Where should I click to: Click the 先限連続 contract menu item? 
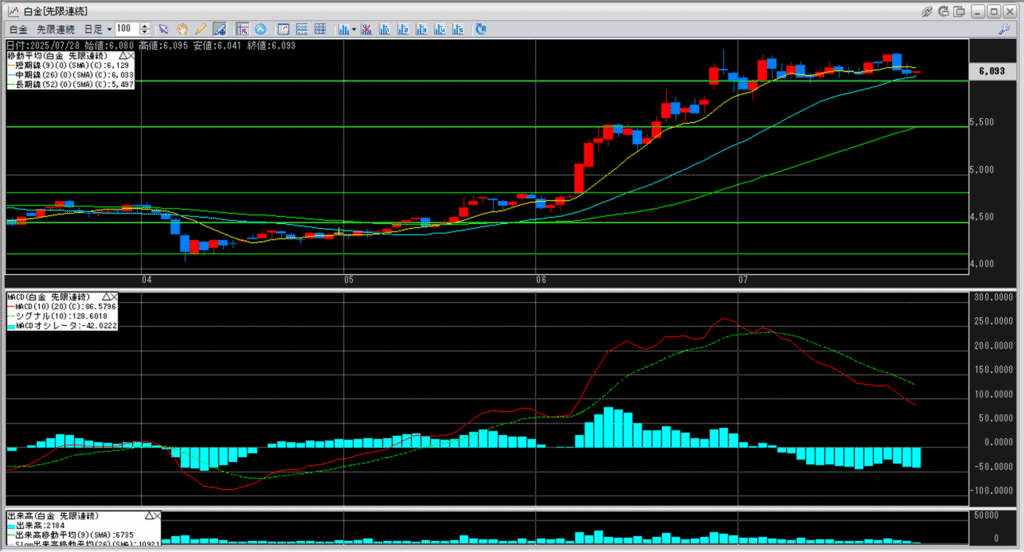click(x=56, y=29)
